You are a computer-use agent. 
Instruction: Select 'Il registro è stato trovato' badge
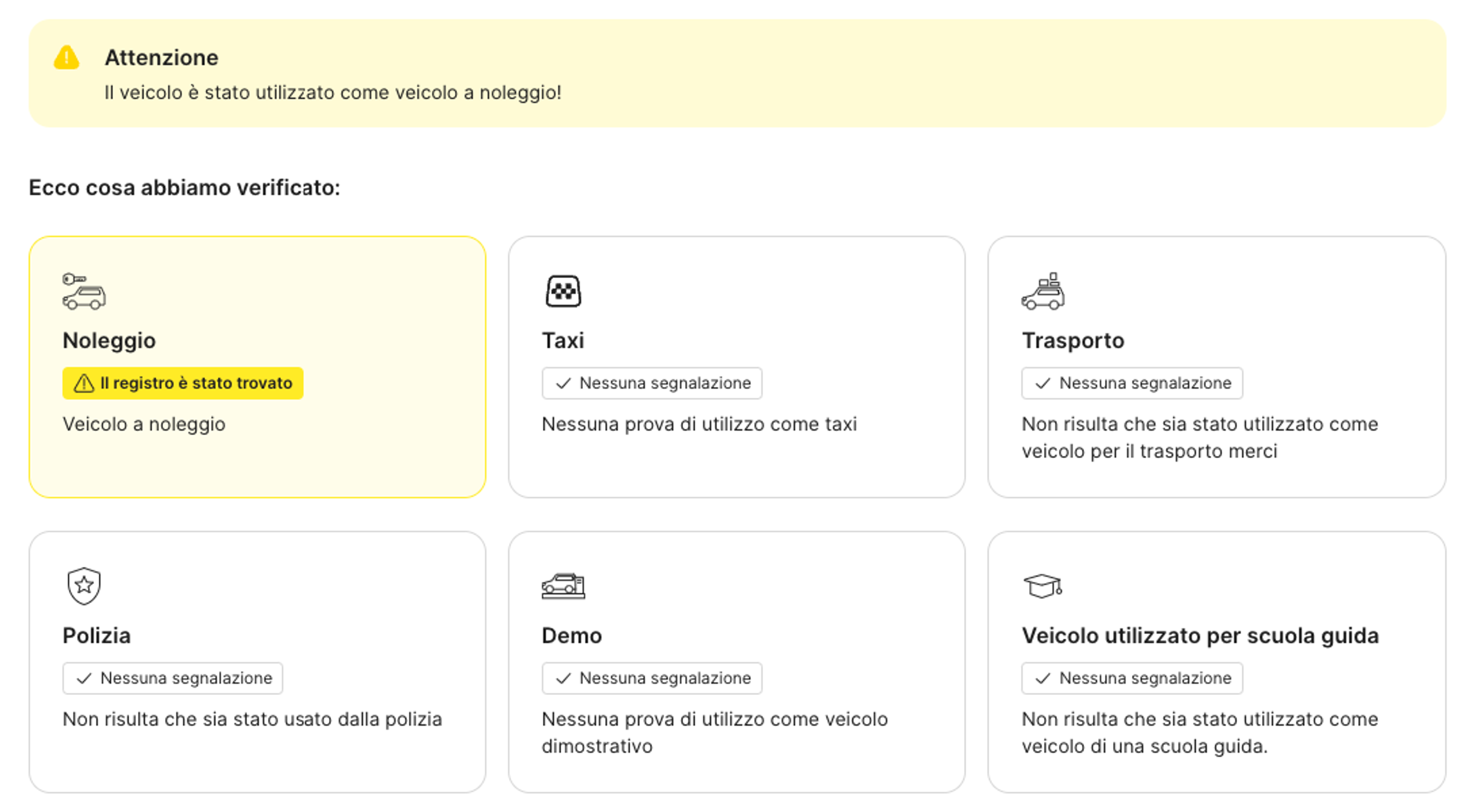coord(183,383)
